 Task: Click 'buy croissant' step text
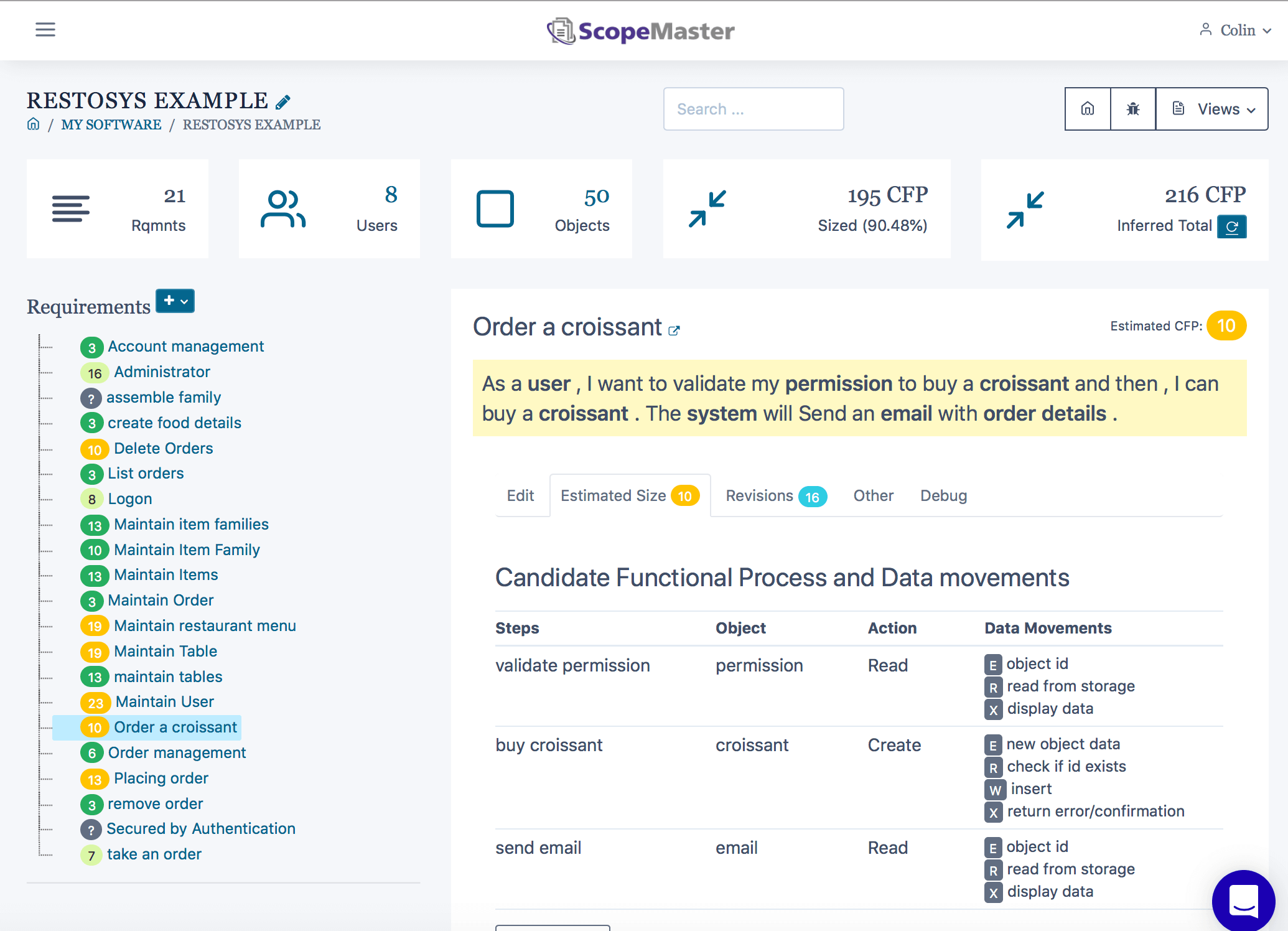click(x=549, y=745)
